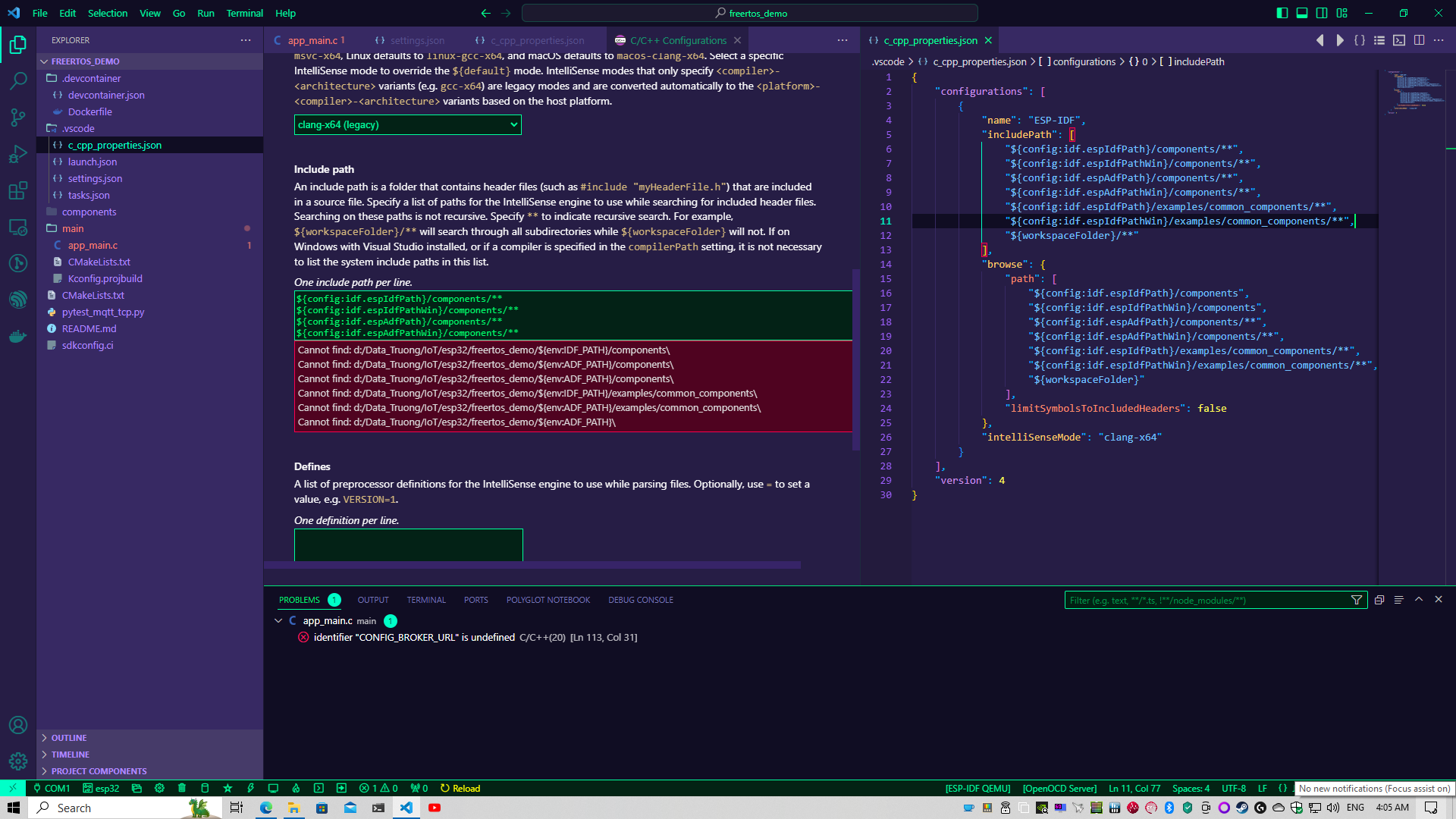Open Explorer more actions ellipsis

tap(245, 40)
